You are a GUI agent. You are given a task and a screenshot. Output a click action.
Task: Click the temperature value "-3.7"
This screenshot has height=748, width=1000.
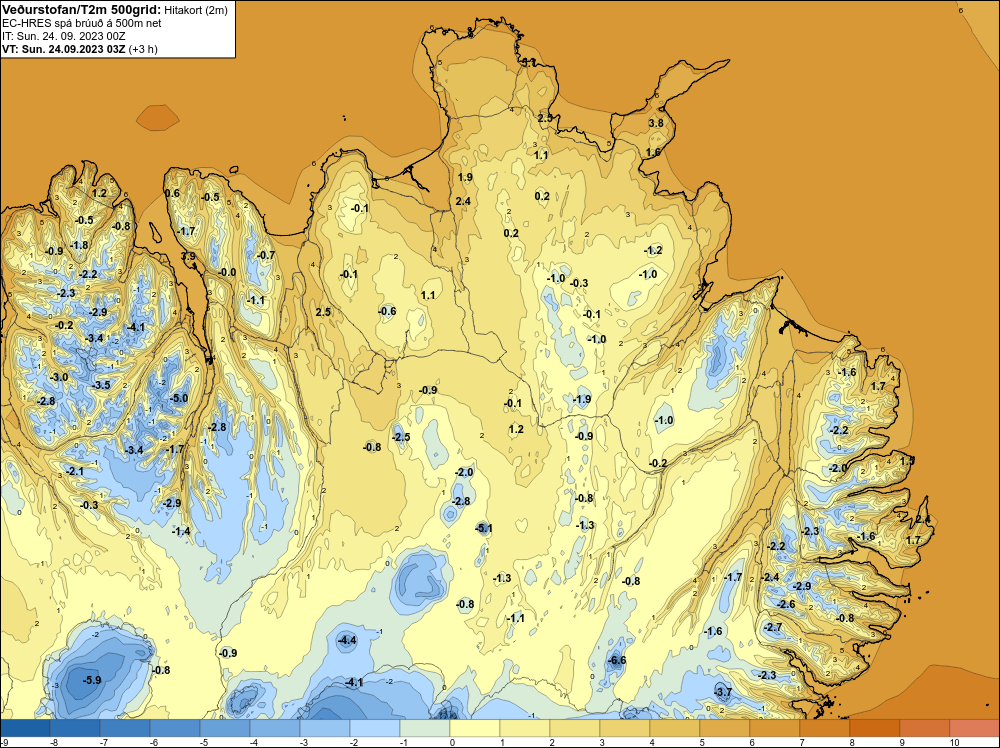[723, 693]
